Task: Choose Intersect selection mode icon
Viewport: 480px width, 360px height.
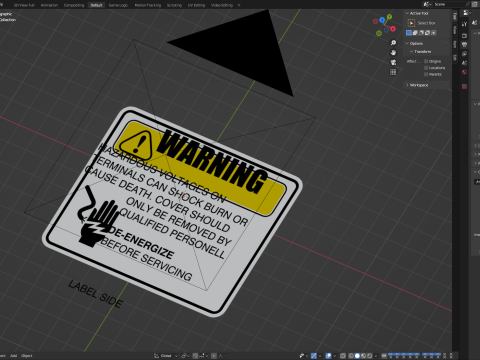Action: (433, 33)
